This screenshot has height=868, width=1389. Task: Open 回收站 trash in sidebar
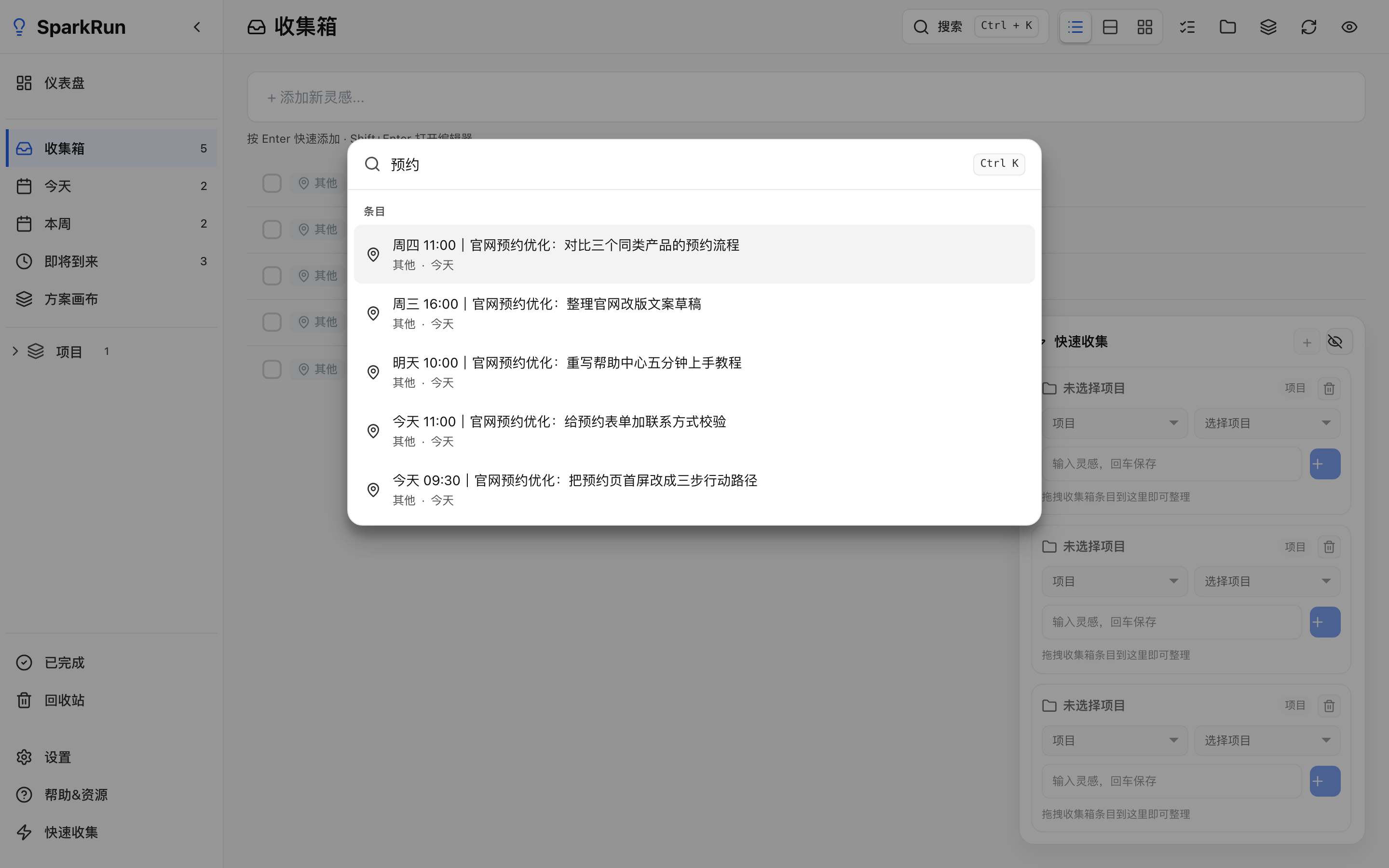point(111,700)
